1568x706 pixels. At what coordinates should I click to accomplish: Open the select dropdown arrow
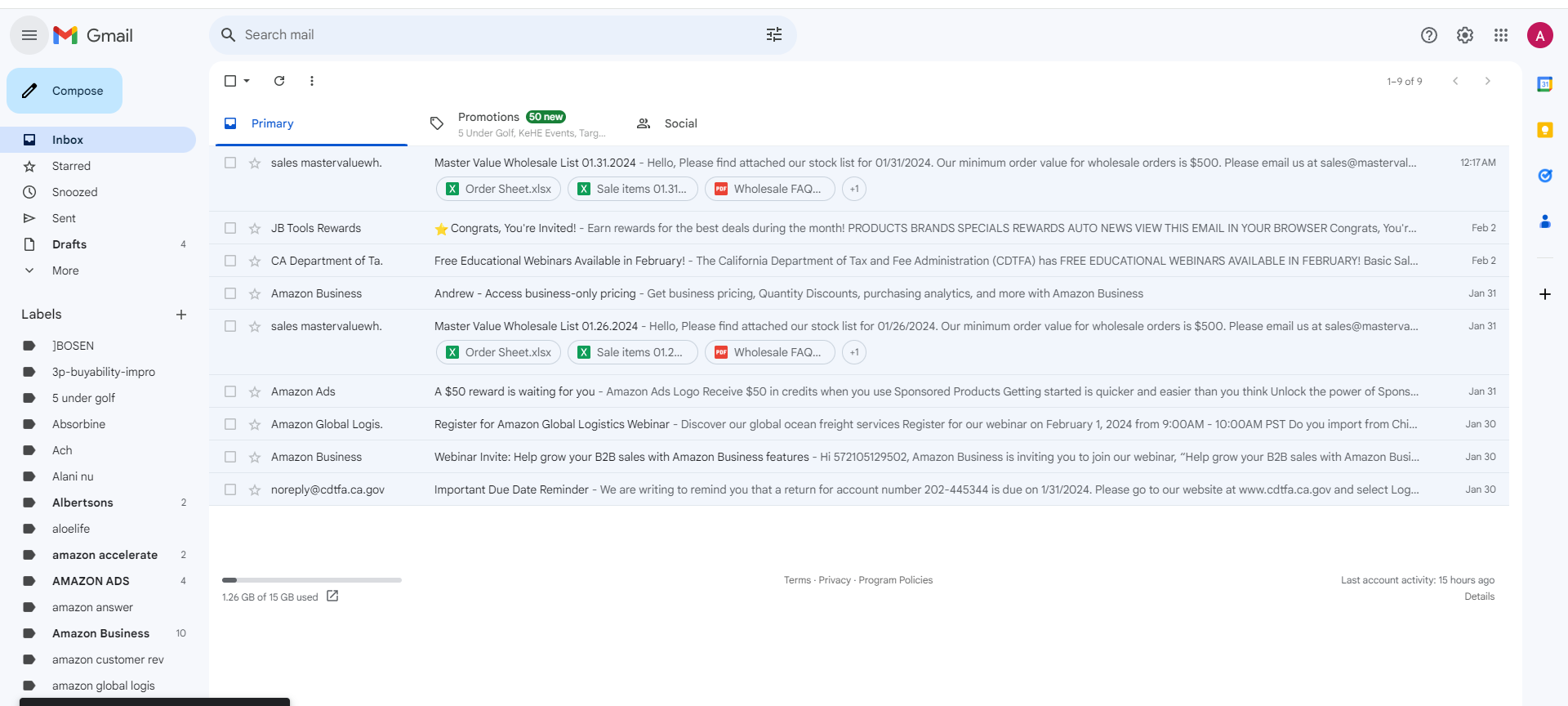(247, 81)
